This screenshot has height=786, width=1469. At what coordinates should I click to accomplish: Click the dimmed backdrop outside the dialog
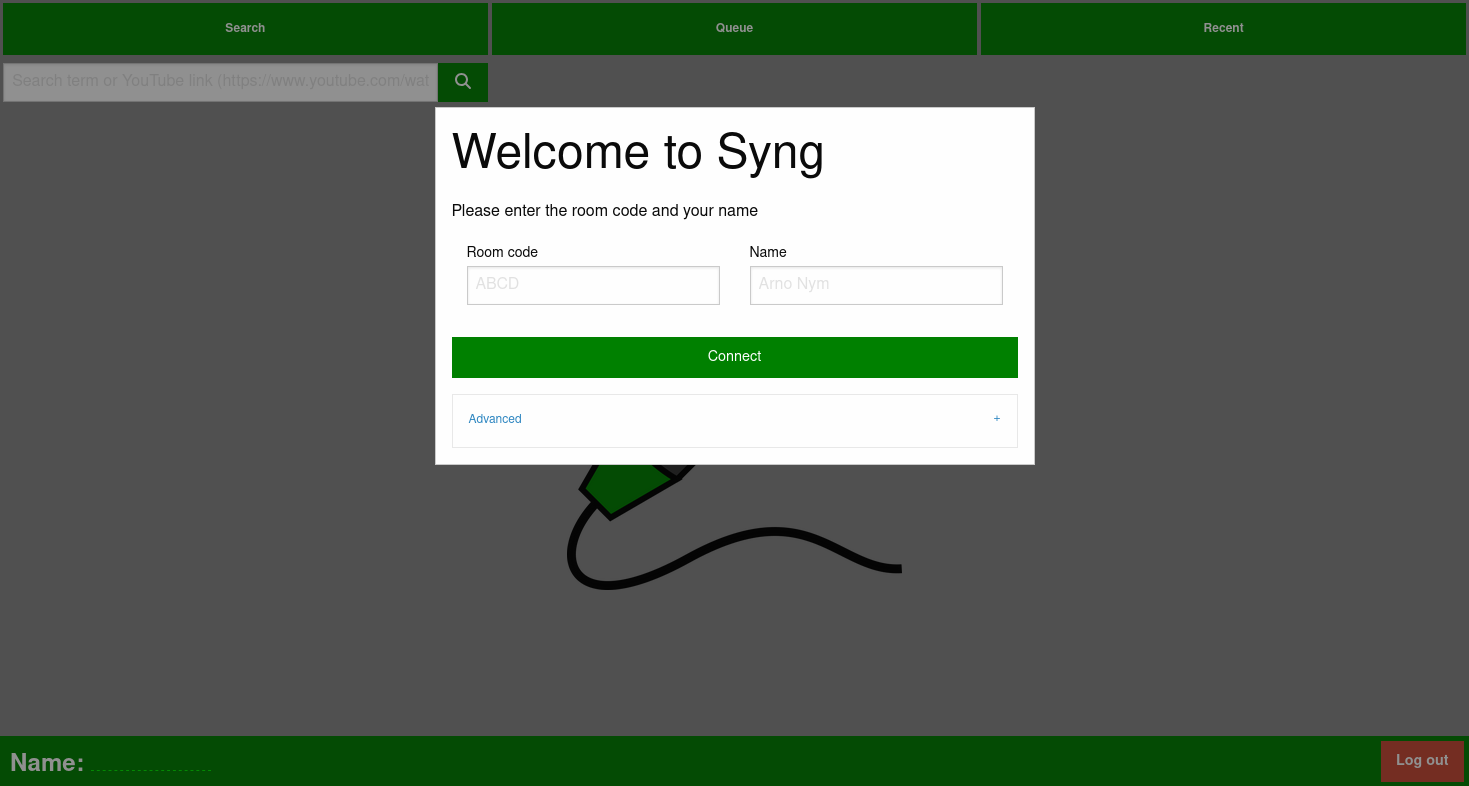coord(1200,400)
